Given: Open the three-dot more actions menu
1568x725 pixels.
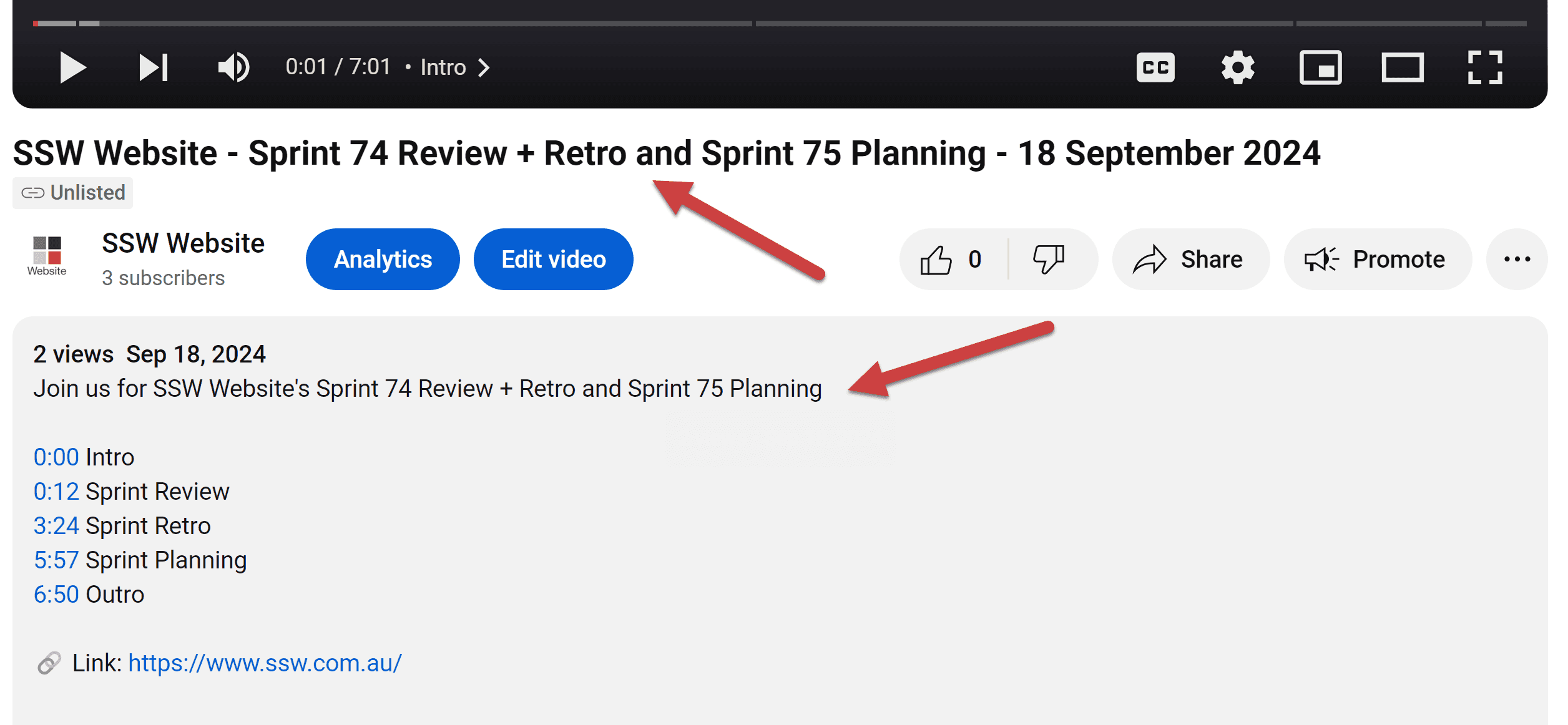Looking at the screenshot, I should pos(1517,260).
